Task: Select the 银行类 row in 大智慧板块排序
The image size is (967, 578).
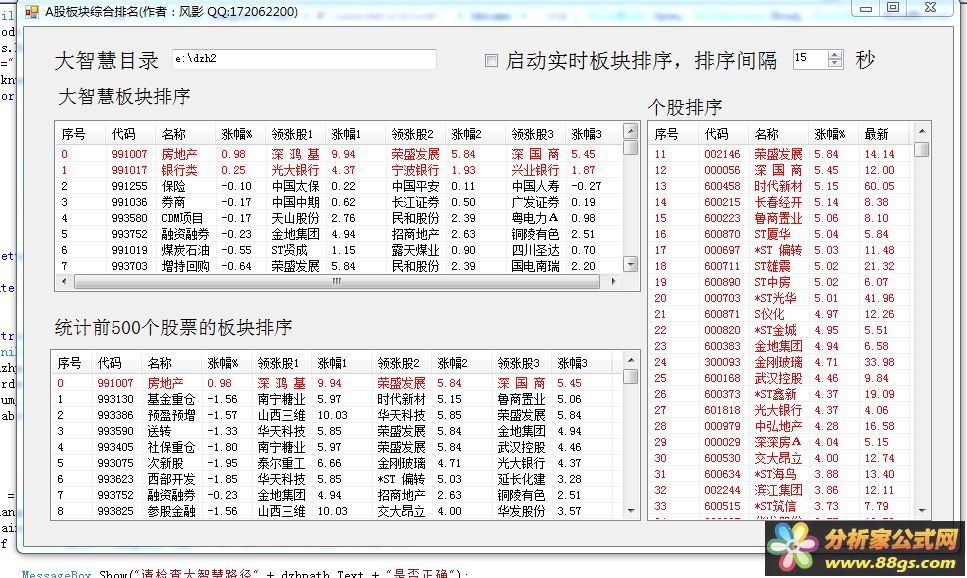Action: click(339, 170)
